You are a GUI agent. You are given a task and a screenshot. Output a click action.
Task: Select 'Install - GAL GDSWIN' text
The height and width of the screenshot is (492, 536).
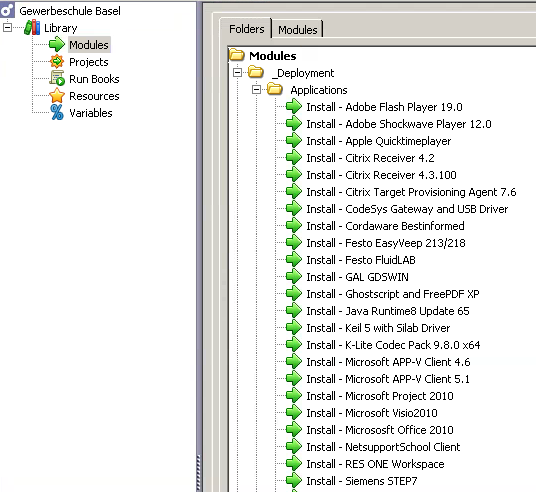pyautogui.click(x=357, y=277)
